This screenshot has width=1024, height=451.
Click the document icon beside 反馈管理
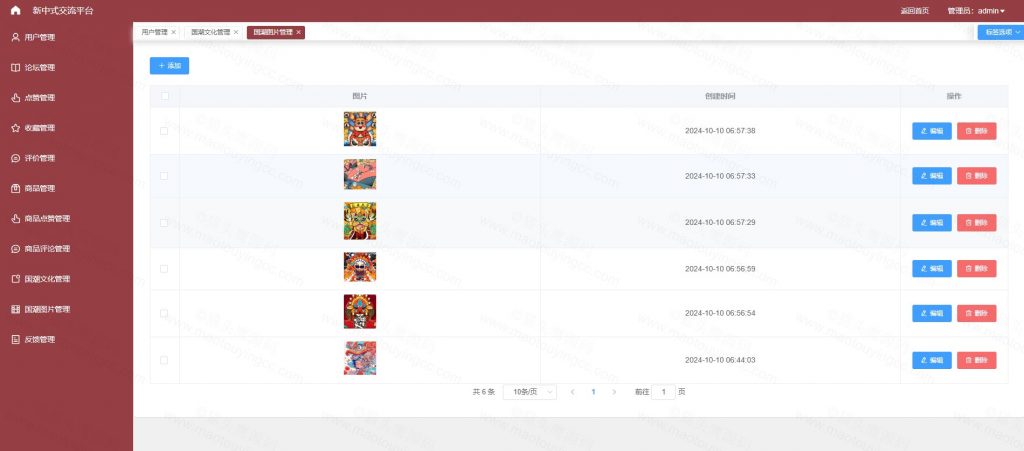point(16,339)
